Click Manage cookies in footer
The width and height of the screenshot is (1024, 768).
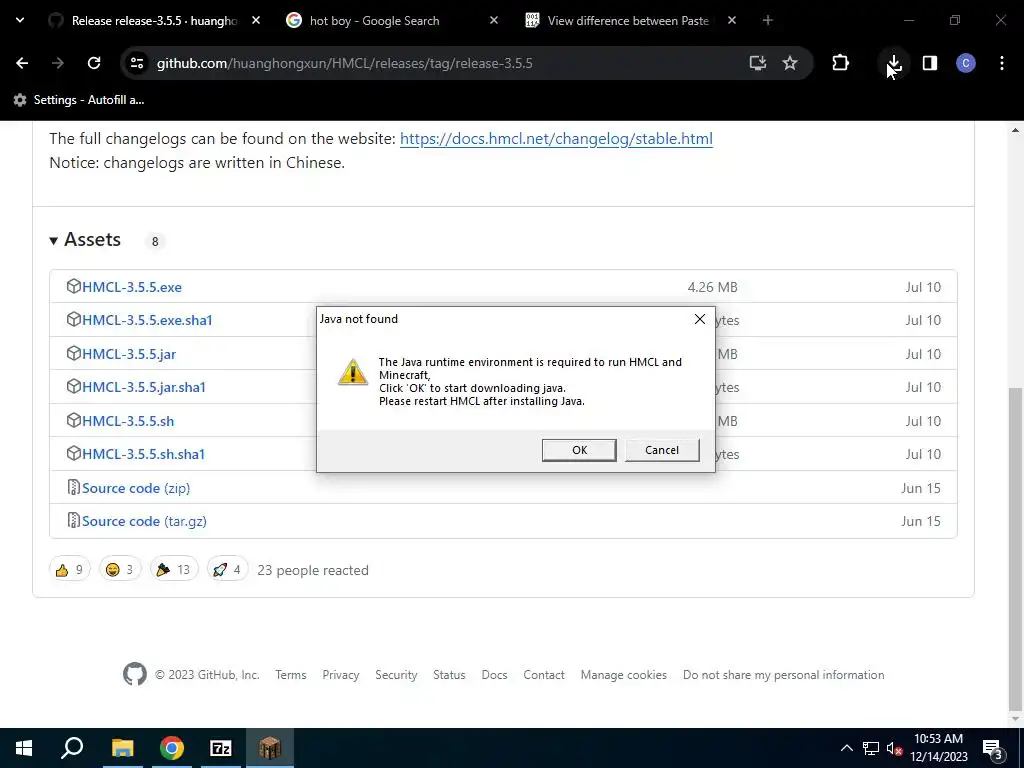pos(624,675)
